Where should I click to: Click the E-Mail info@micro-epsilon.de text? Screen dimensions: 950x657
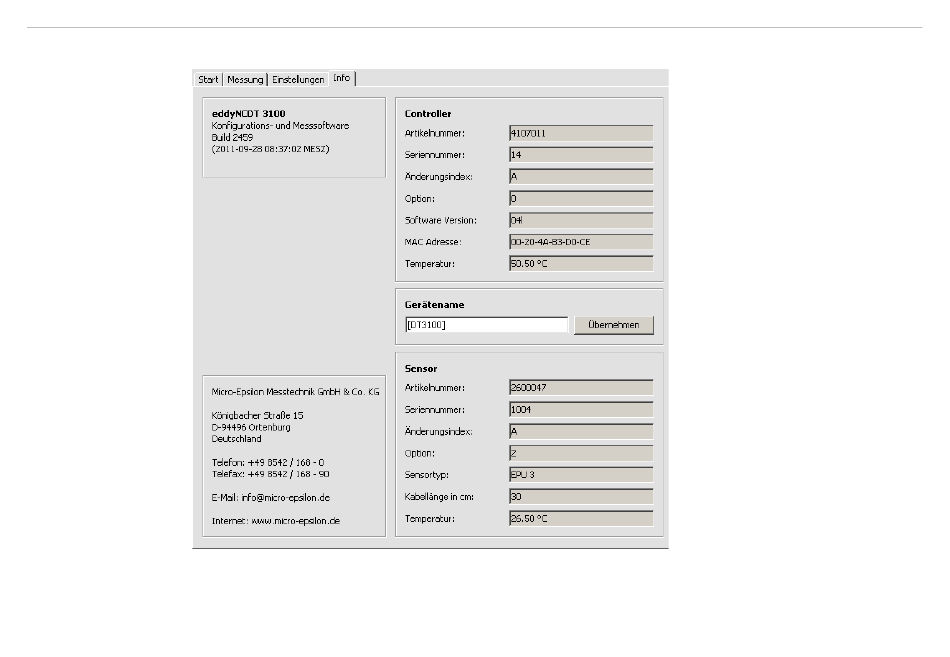pyautogui.click(x=271, y=498)
